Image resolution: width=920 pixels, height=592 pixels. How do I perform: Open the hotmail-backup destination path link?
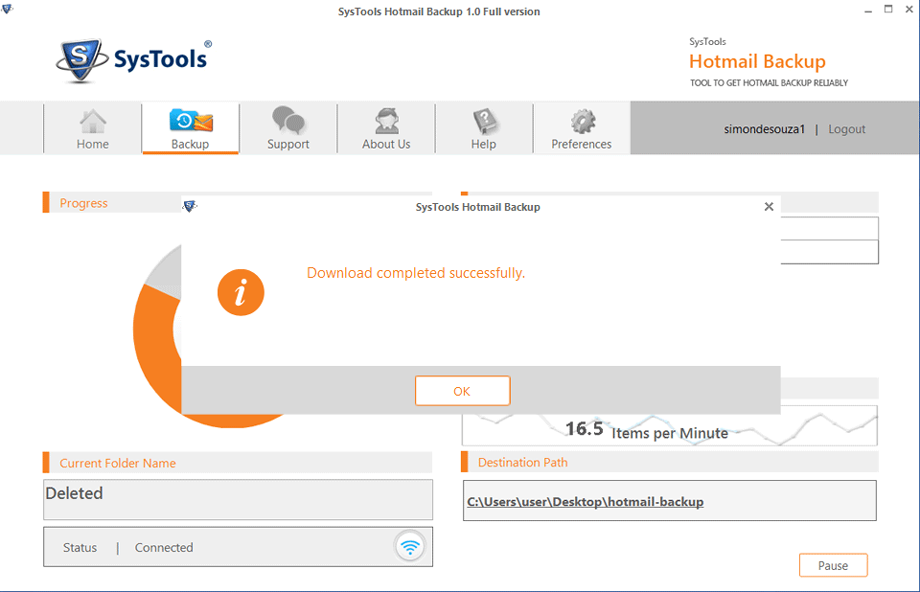[585, 502]
